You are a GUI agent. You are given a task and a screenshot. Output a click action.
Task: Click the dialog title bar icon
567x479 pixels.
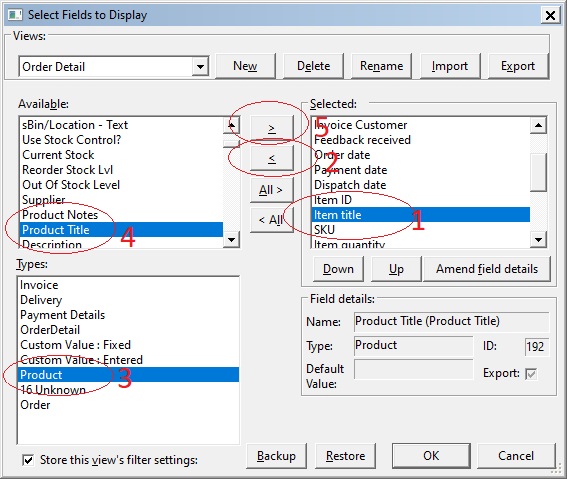[16, 15]
